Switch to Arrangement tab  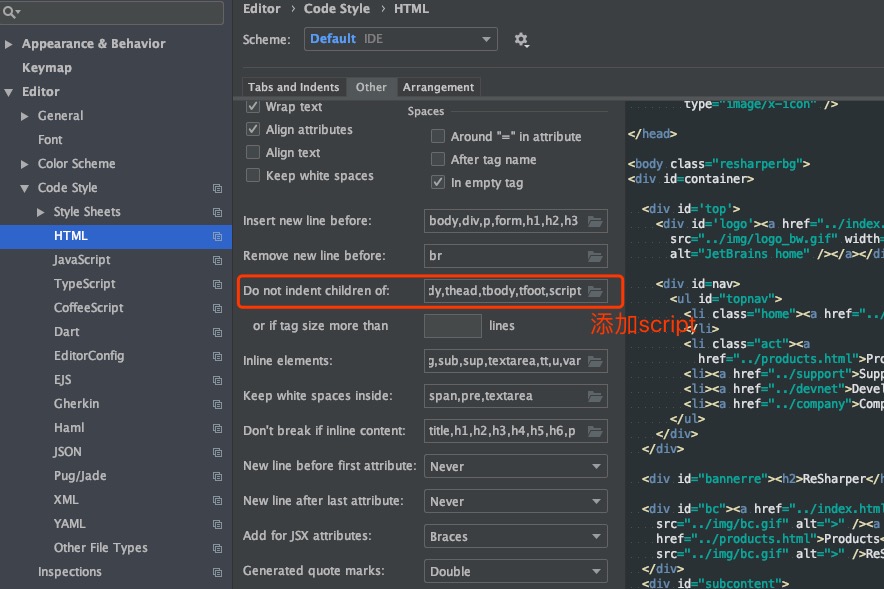click(x=438, y=87)
